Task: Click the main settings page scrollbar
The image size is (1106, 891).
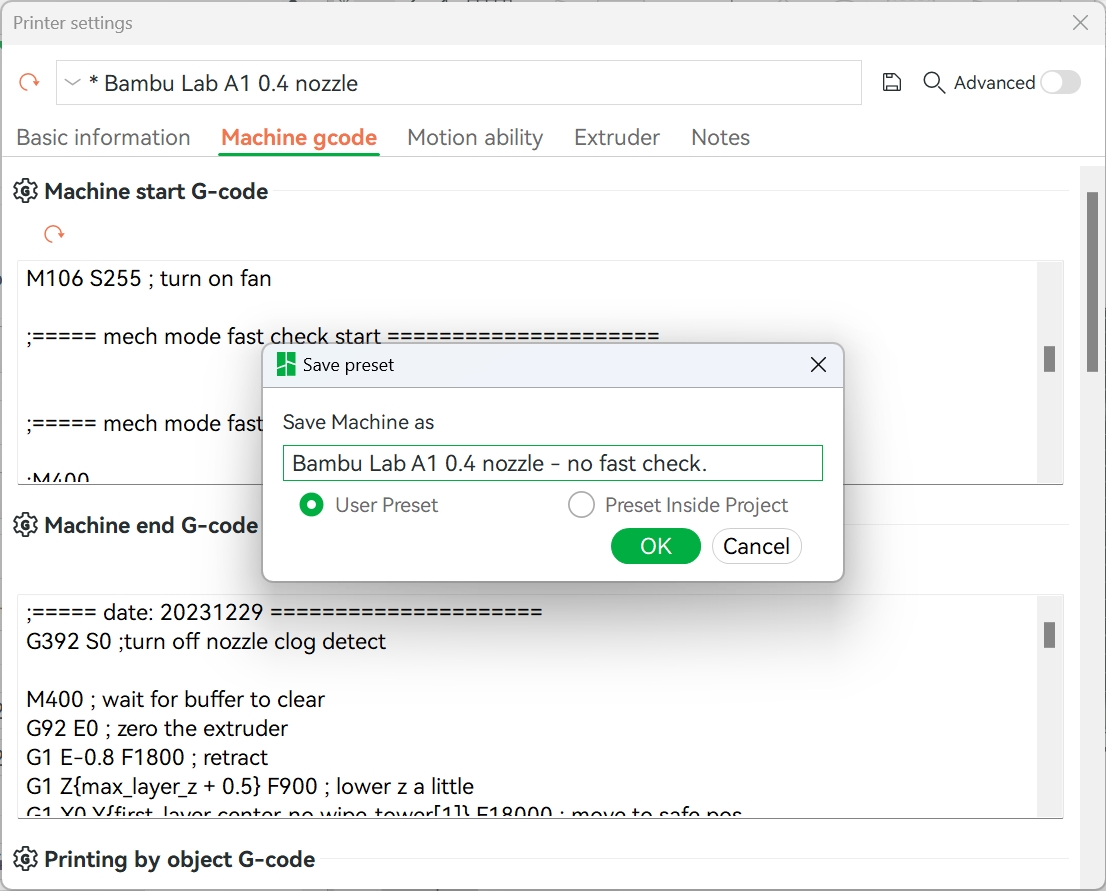Action: point(1095,282)
